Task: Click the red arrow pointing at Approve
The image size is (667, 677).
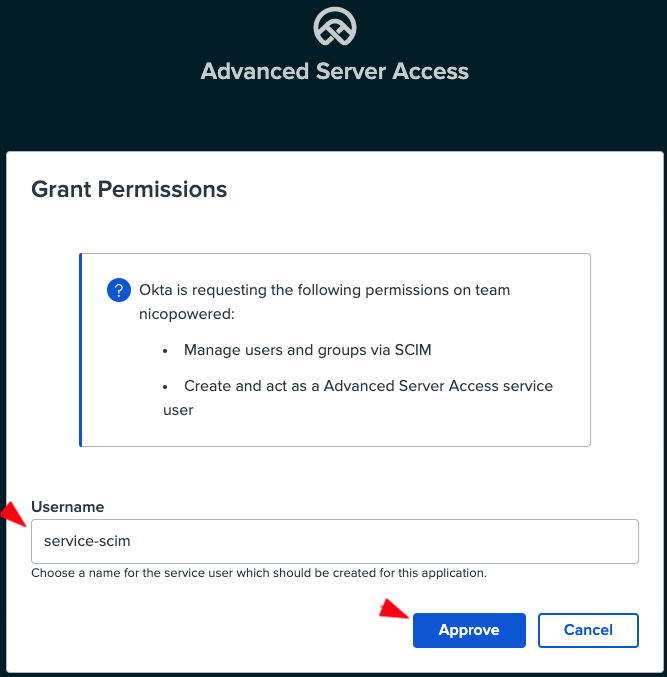Action: [393, 609]
